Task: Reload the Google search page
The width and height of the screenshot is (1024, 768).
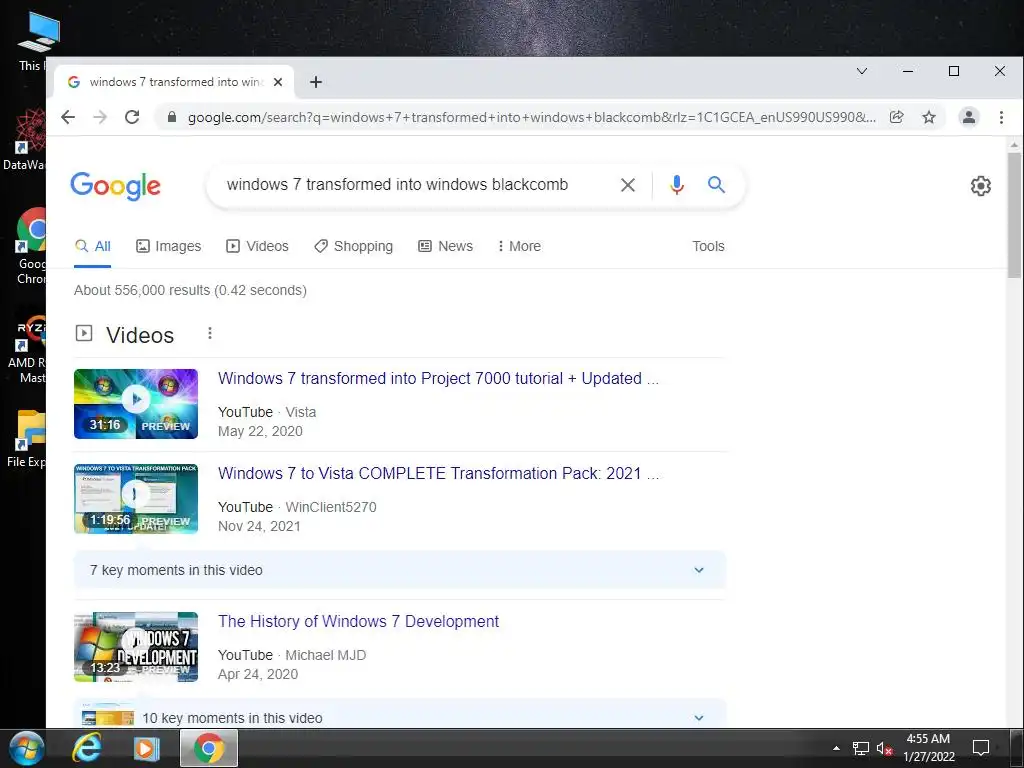Action: [x=132, y=117]
